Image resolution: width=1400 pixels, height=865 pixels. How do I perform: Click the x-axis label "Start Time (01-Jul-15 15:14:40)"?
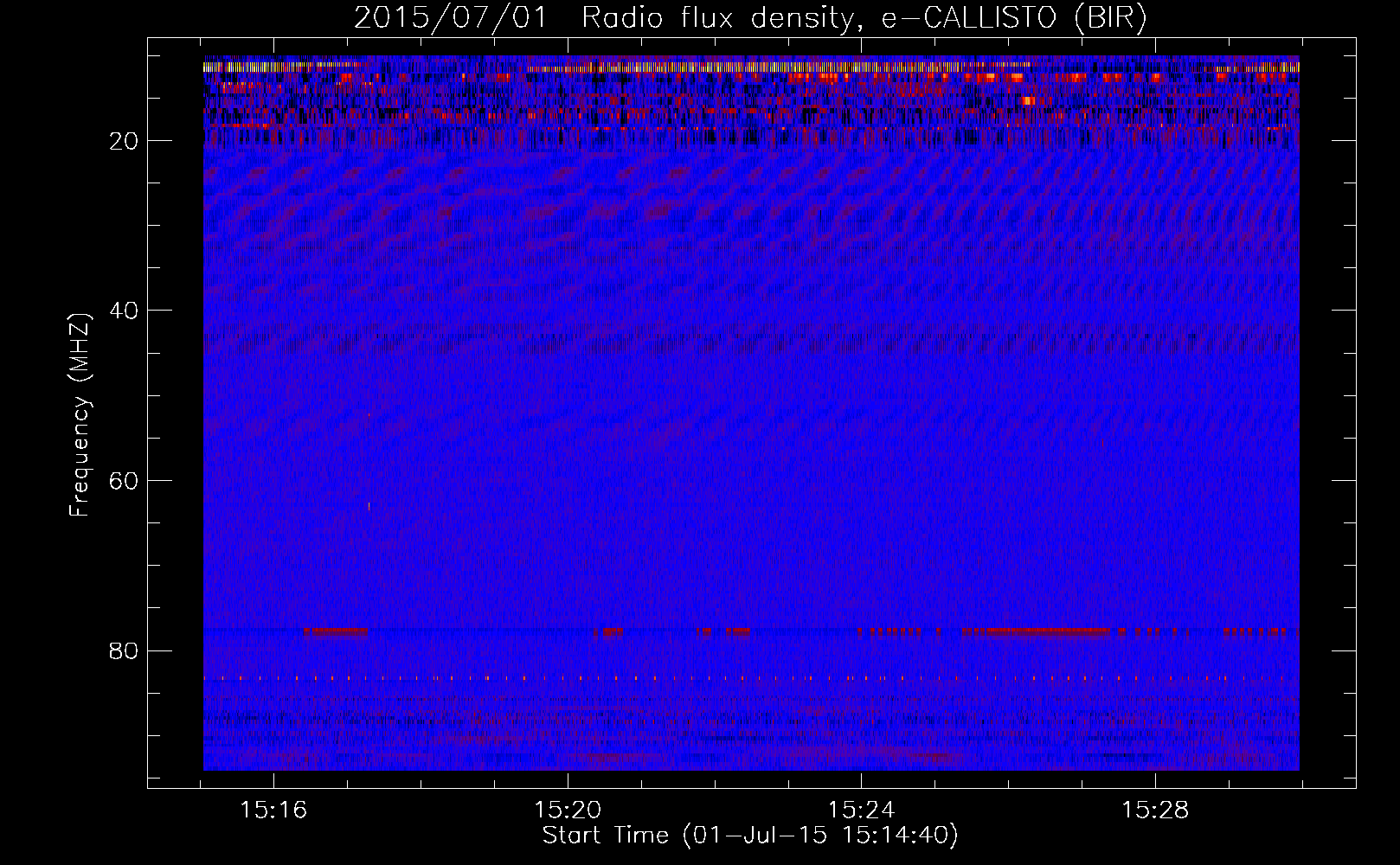coord(750,836)
